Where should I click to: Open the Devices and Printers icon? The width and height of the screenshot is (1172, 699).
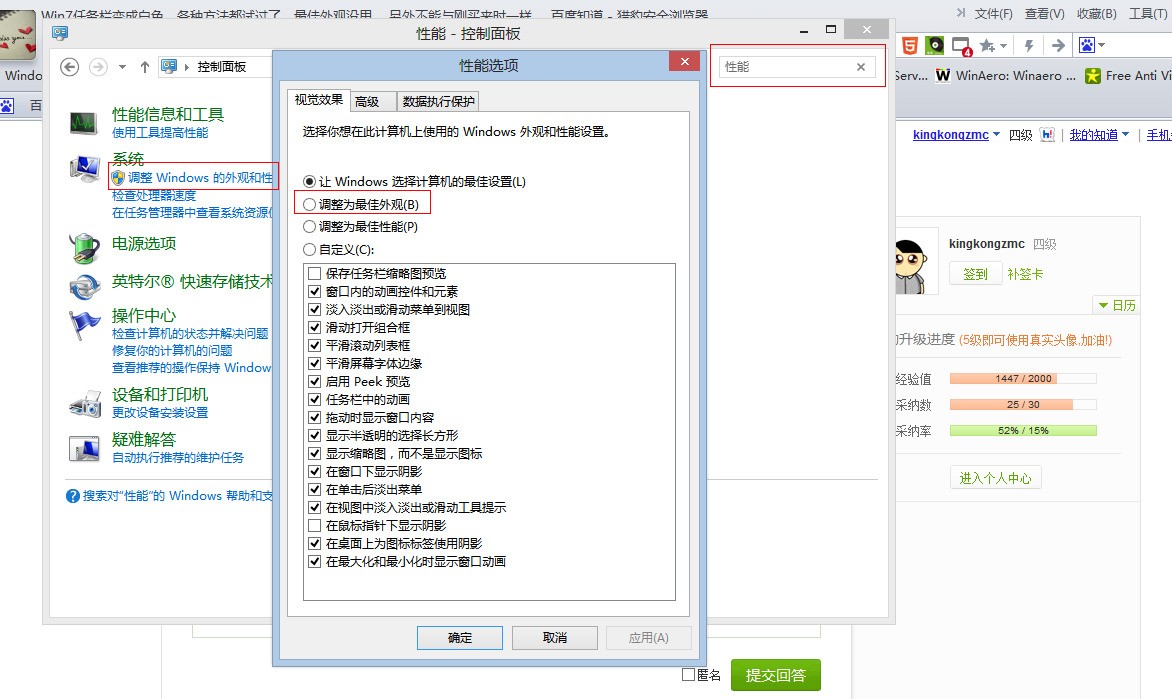[x=84, y=404]
